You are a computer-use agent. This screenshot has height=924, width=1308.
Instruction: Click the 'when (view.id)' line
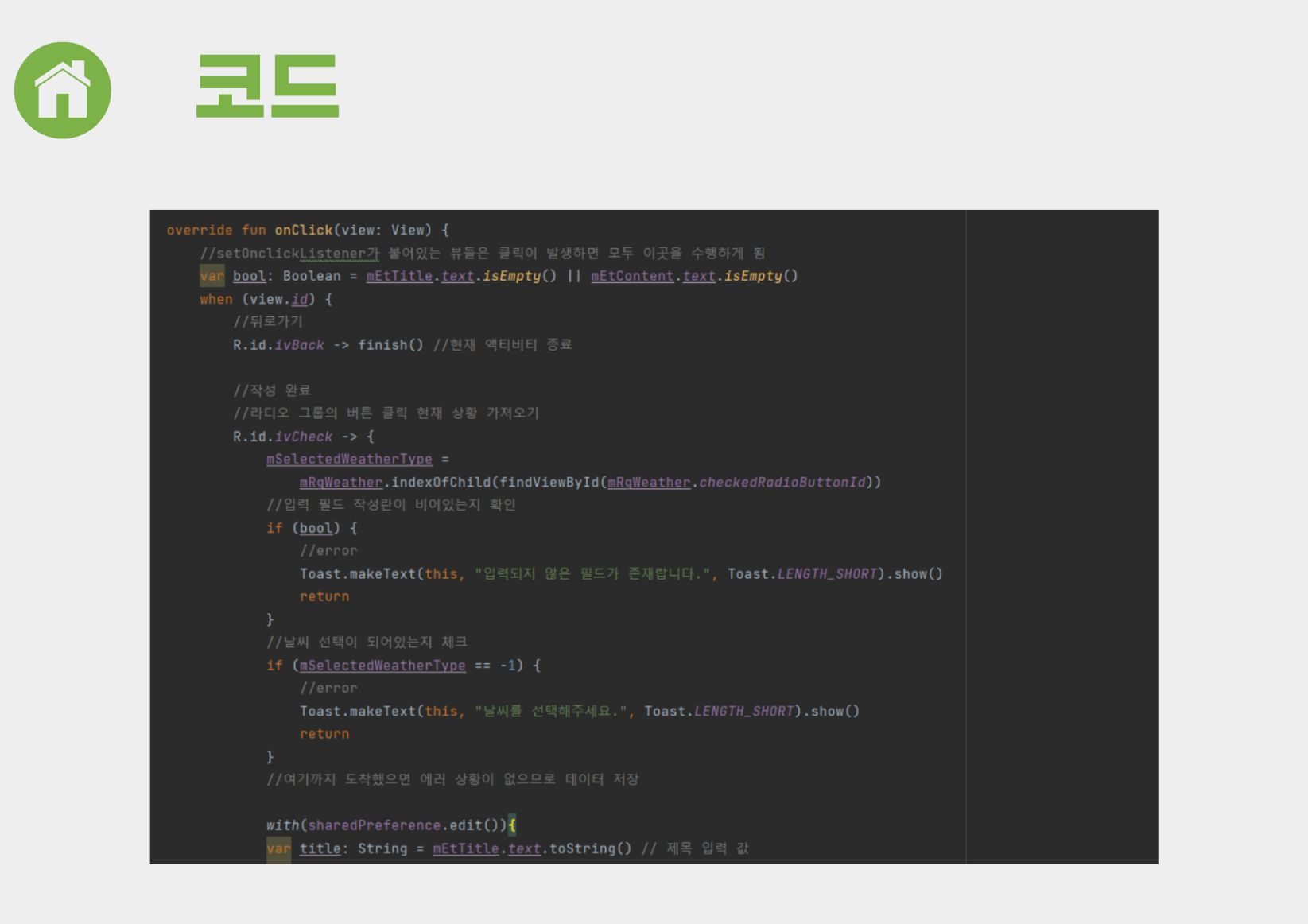coord(266,299)
